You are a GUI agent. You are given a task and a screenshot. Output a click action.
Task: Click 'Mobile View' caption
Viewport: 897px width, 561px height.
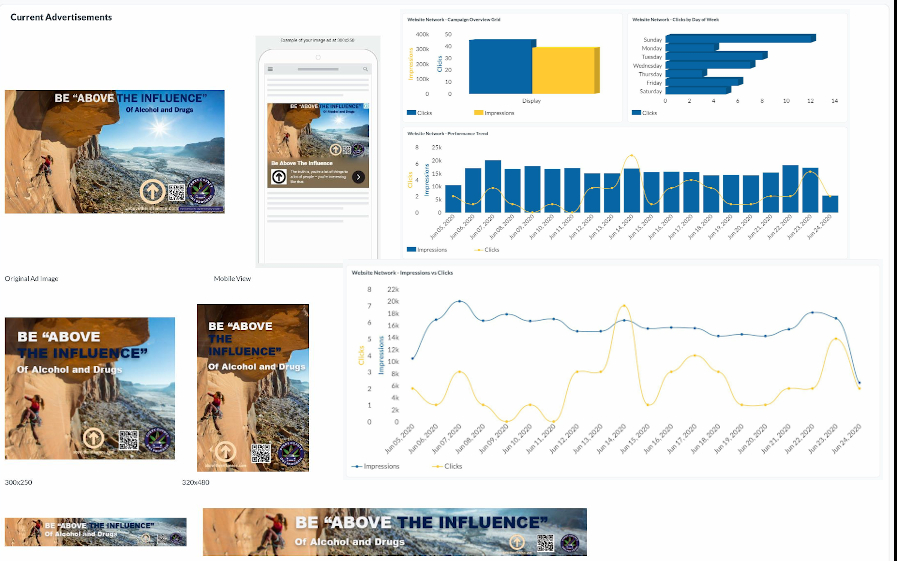coord(232,278)
